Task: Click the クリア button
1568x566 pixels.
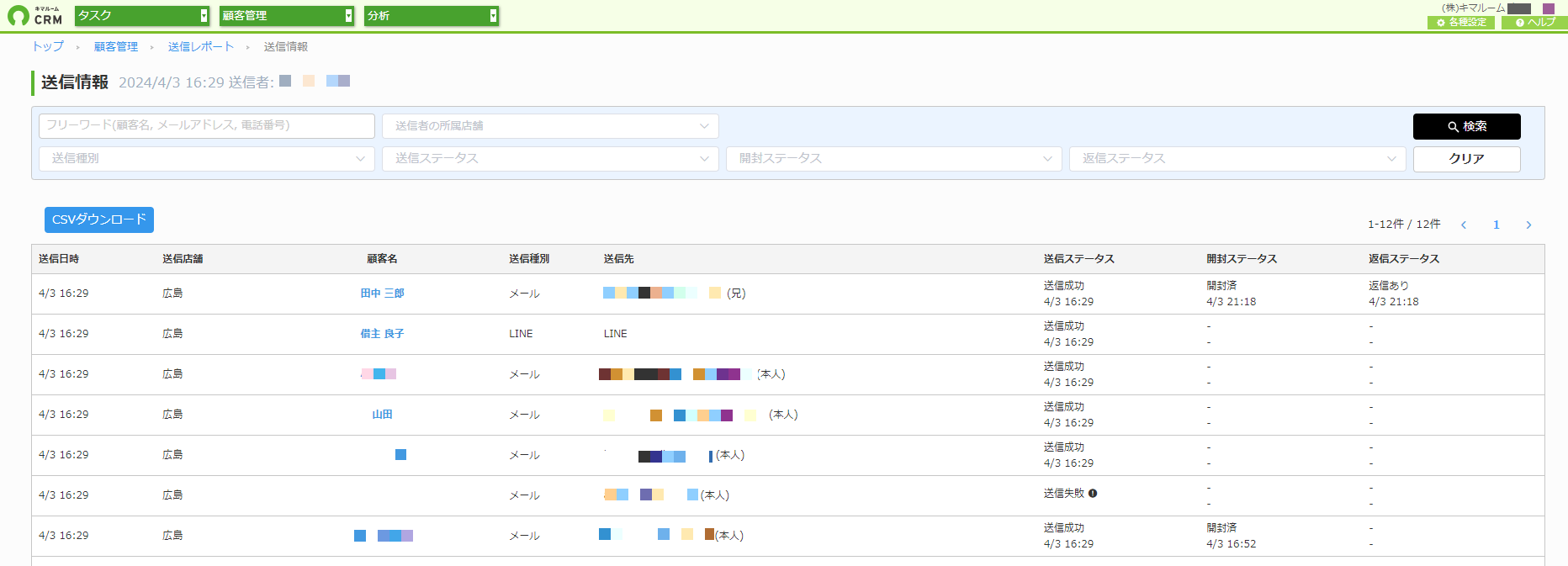Action: [x=1466, y=159]
